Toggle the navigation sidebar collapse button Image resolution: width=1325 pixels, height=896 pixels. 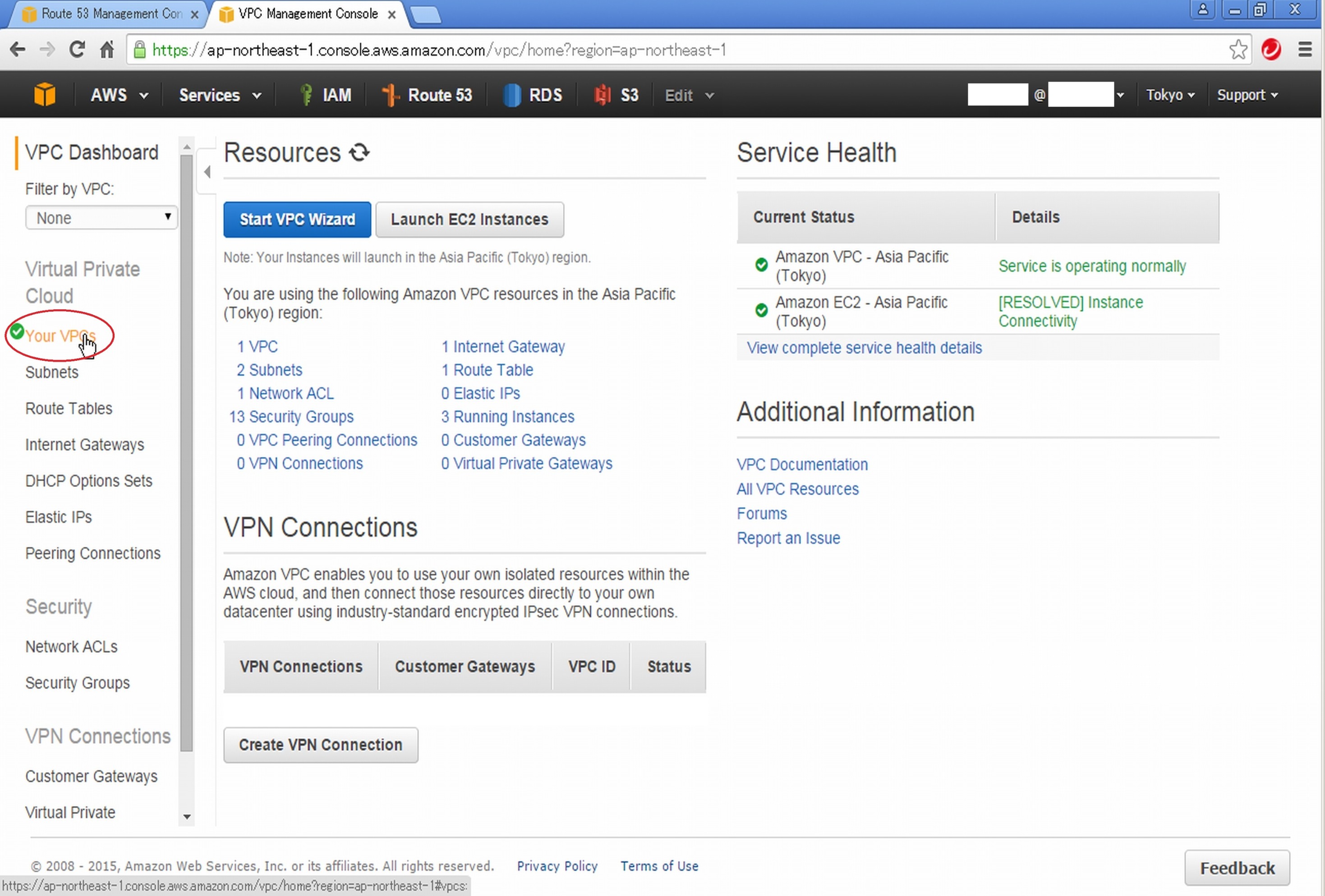[x=206, y=171]
